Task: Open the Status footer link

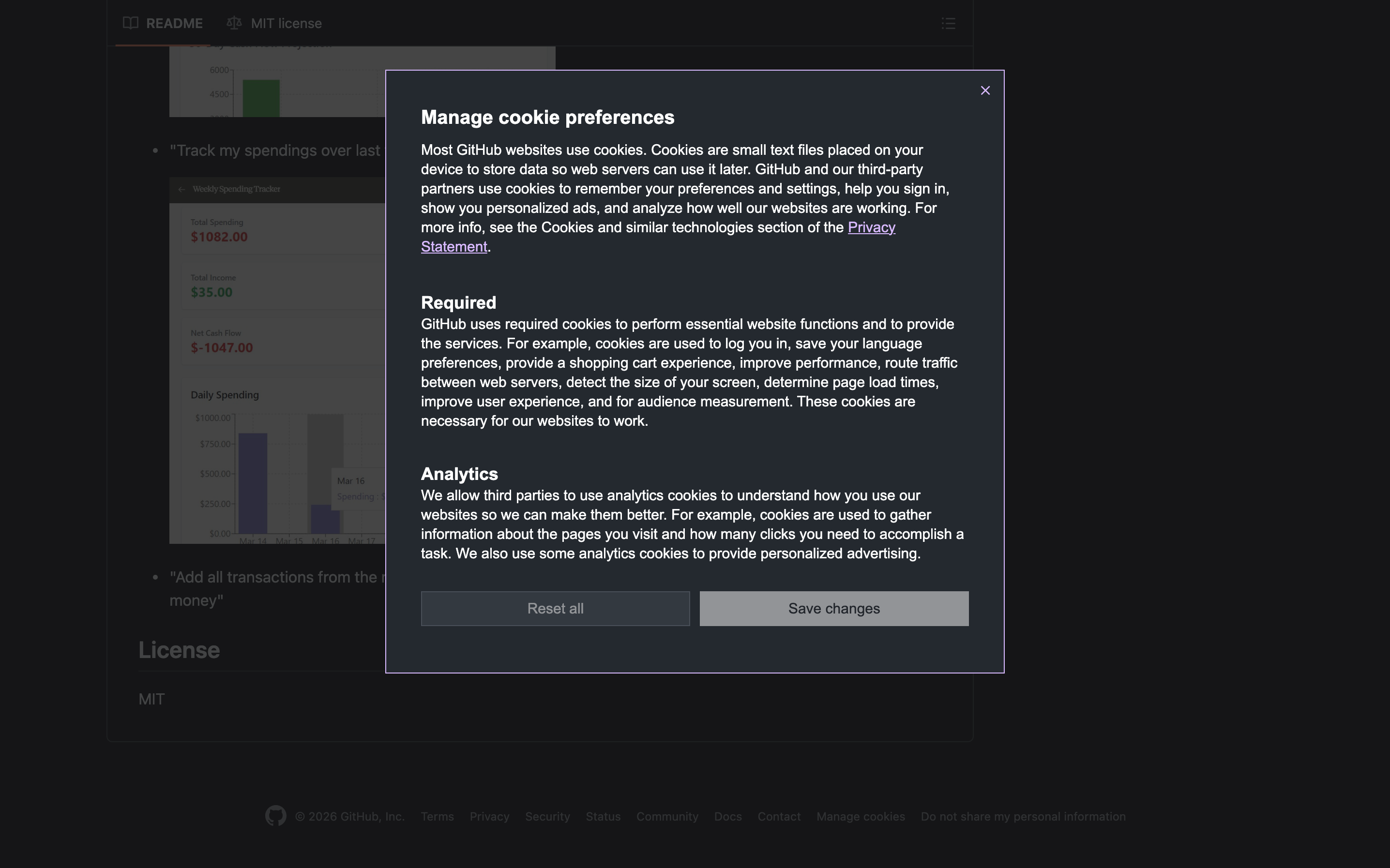Action: (x=603, y=816)
